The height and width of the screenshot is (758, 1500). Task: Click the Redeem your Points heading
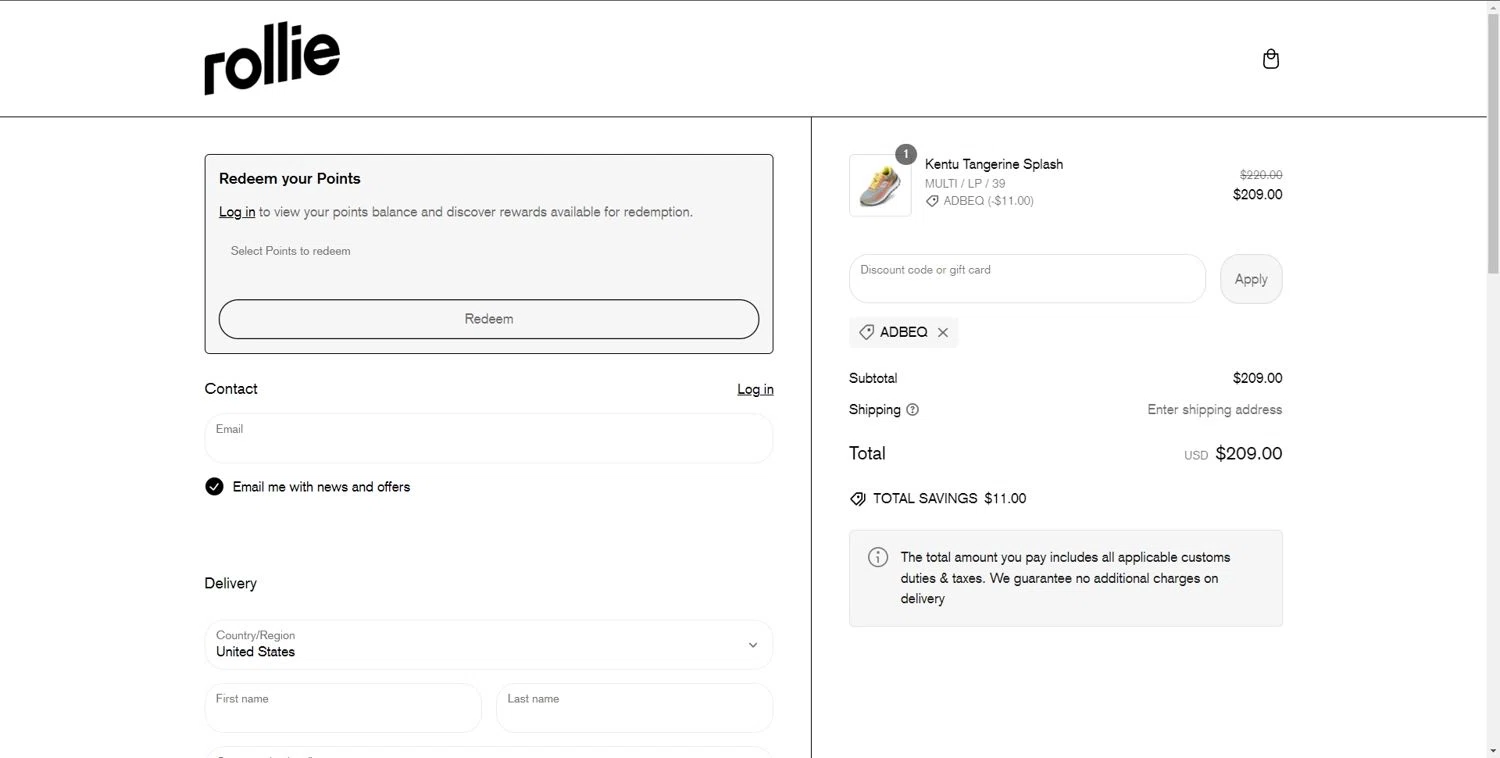click(x=290, y=178)
